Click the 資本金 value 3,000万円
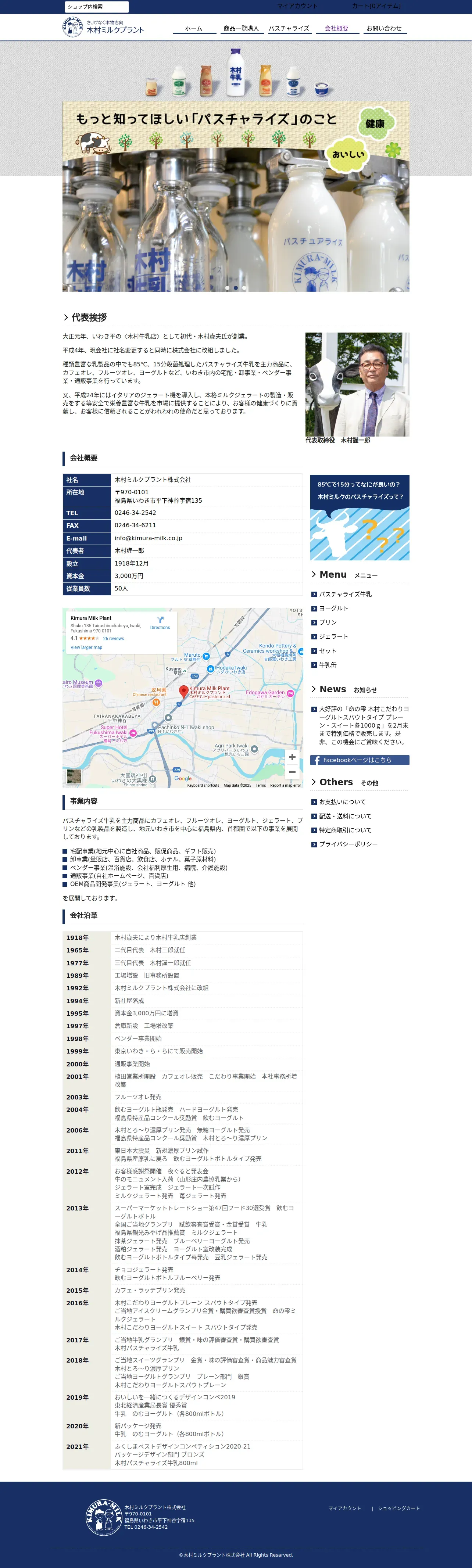472x1568 pixels. coord(129,576)
